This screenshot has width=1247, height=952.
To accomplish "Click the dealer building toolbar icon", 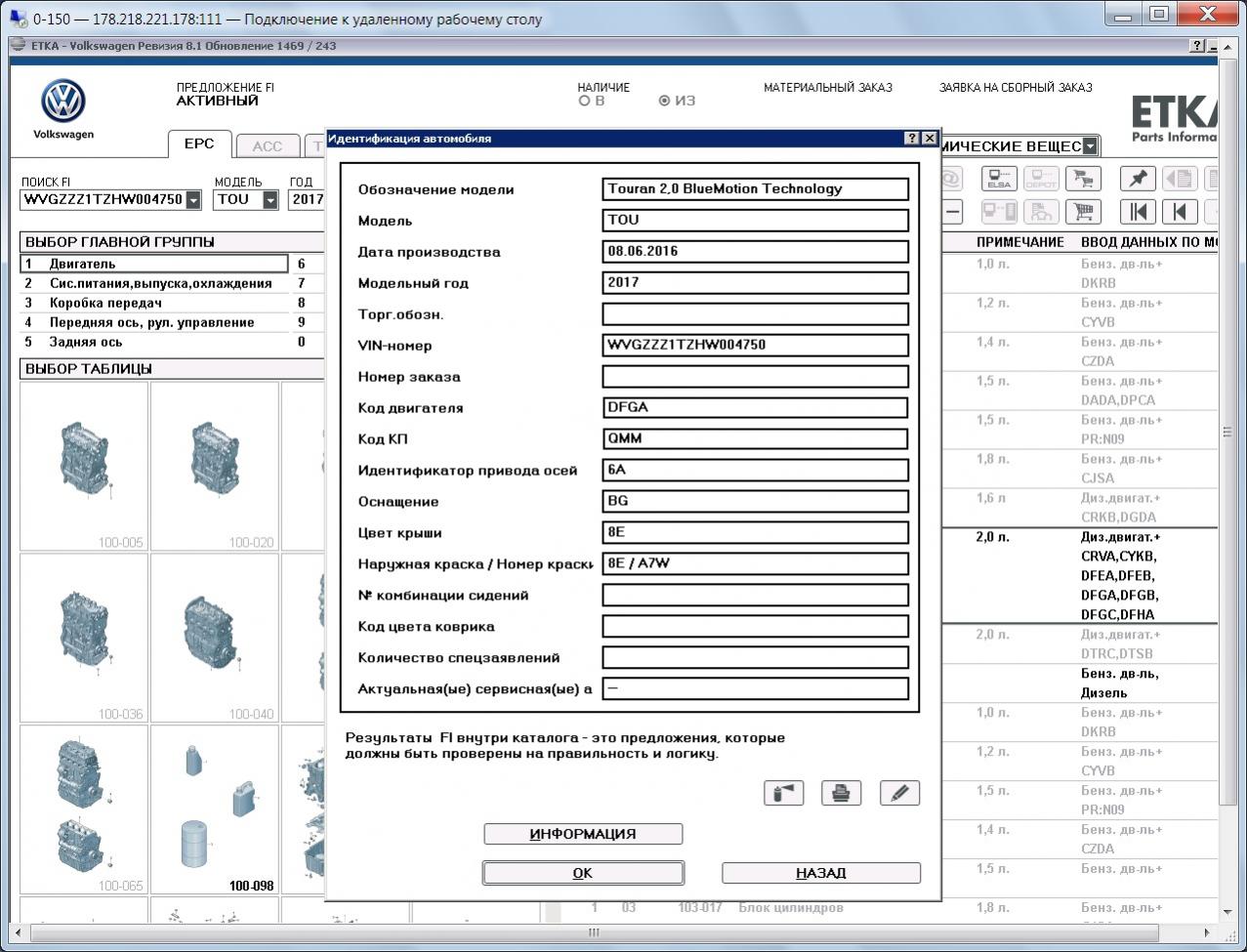I will tap(1041, 211).
